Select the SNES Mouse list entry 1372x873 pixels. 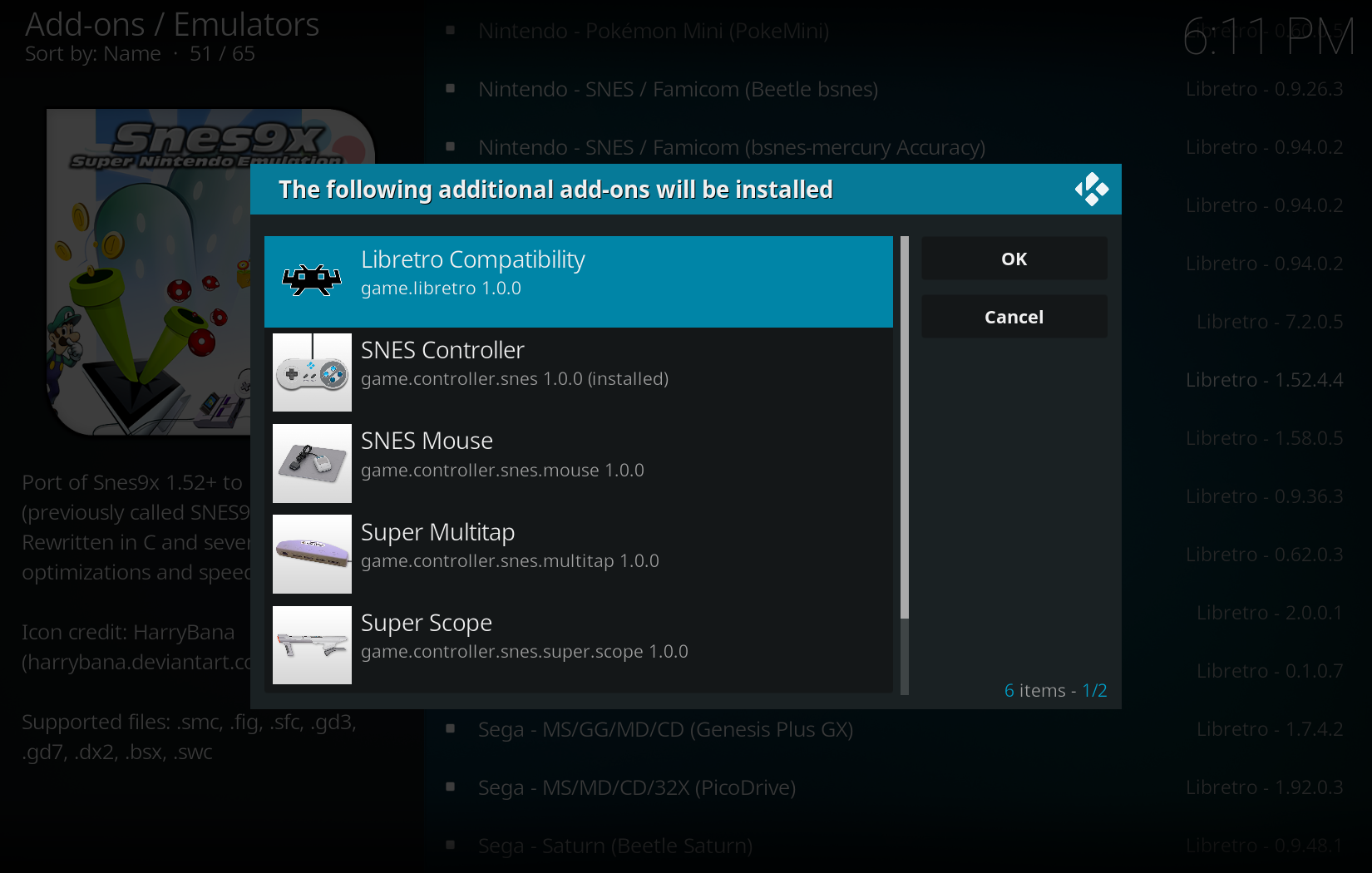(579, 463)
